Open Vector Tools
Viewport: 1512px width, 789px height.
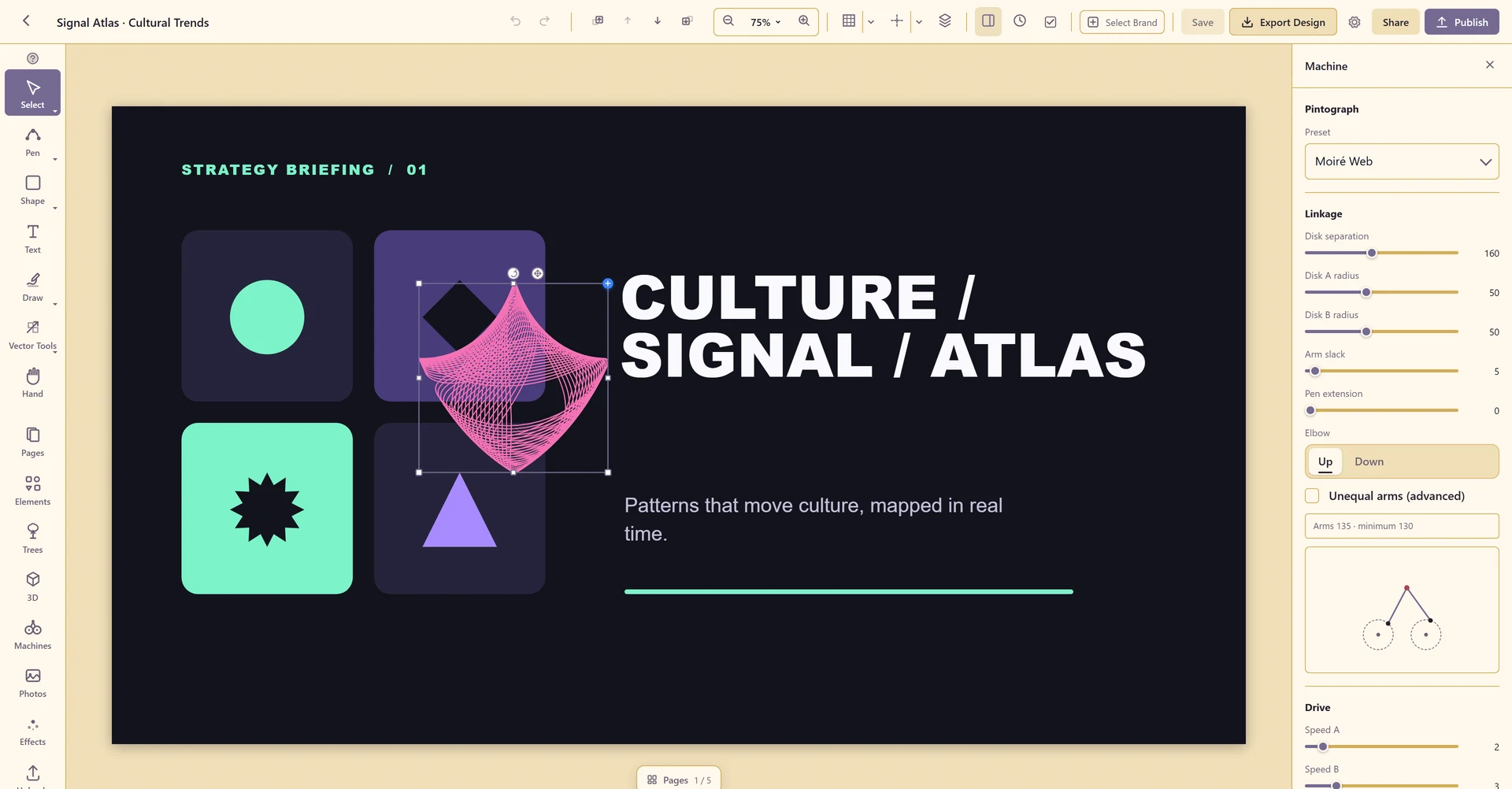[32, 335]
